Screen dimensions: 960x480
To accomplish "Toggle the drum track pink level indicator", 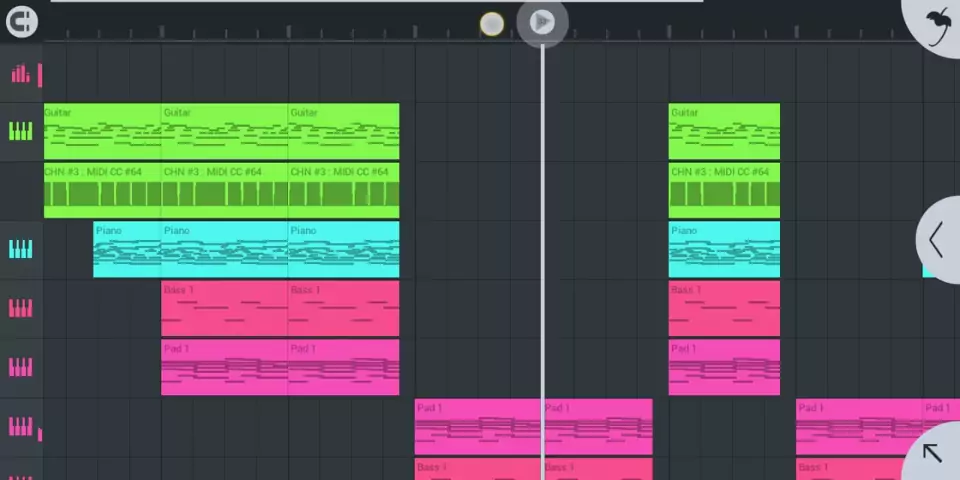I will tap(40, 75).
